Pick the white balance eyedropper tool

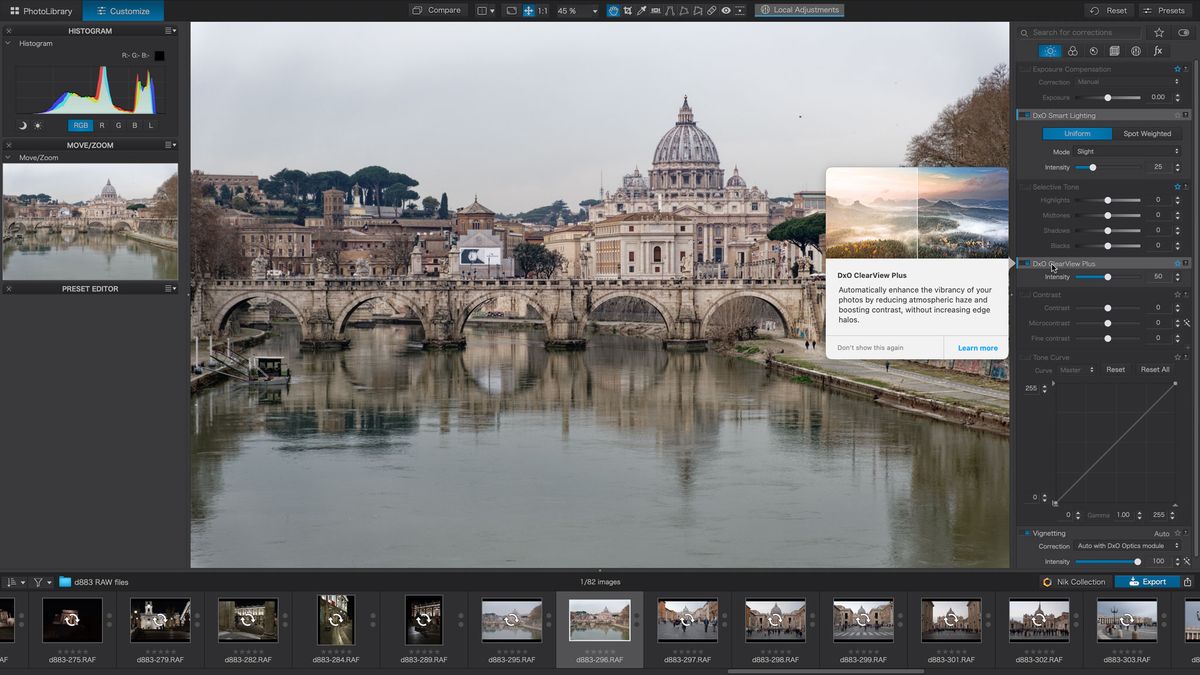tap(641, 10)
